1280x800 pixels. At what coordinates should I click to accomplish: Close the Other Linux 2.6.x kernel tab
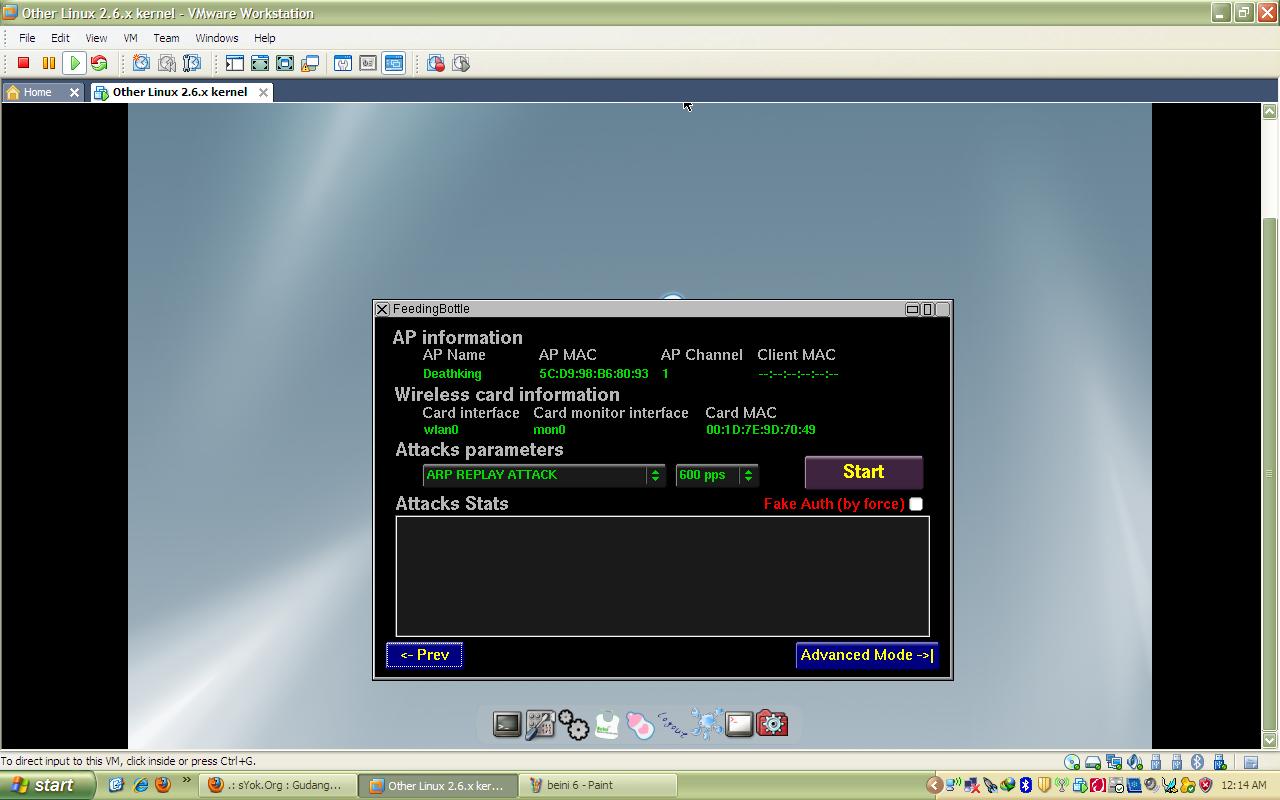pyautogui.click(x=263, y=92)
